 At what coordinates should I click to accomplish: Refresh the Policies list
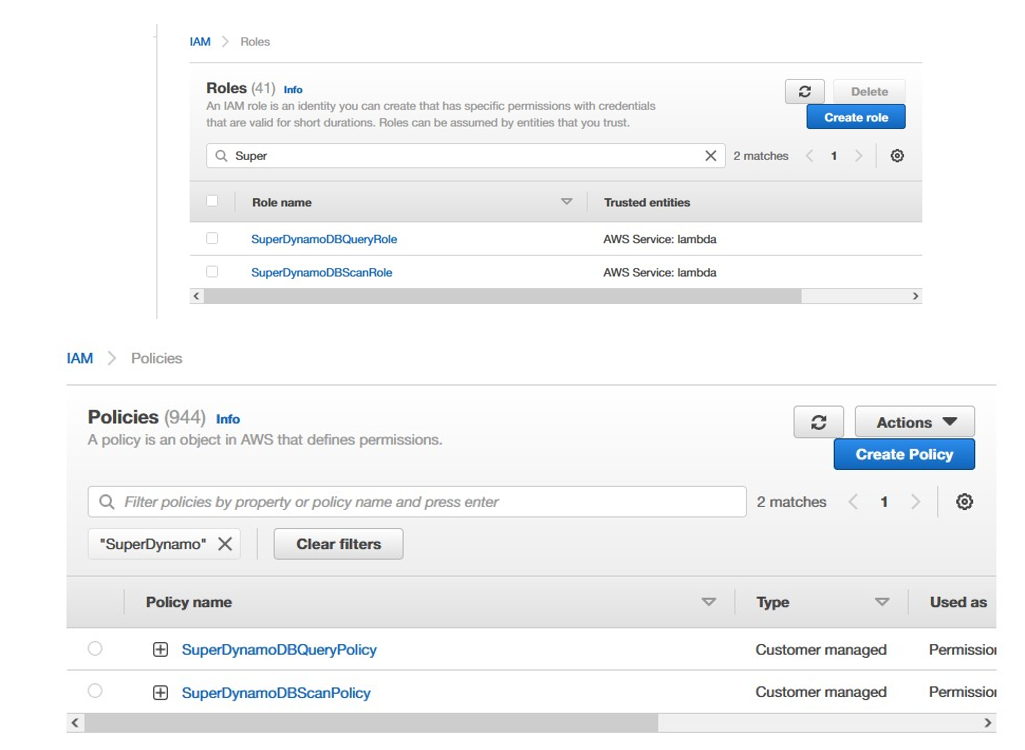tap(818, 422)
